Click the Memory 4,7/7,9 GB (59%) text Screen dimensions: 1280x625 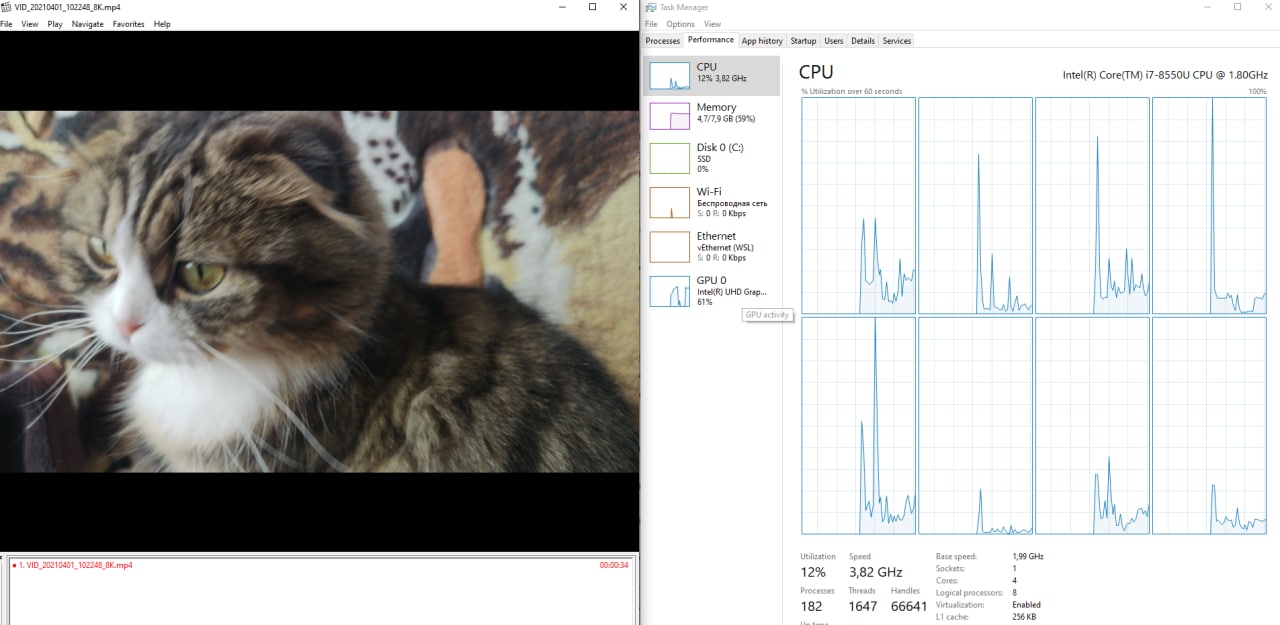[x=726, y=119]
